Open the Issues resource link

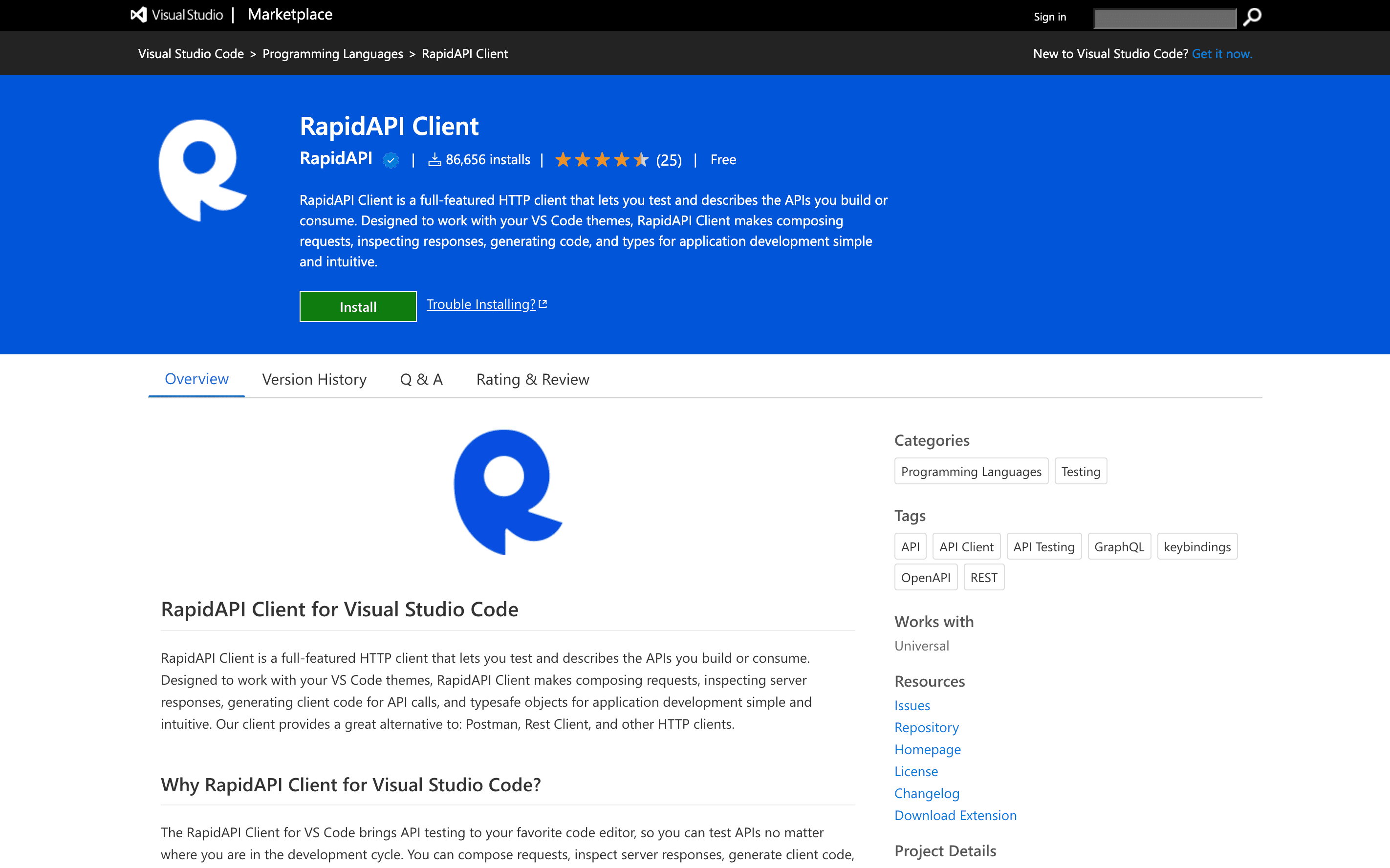point(912,705)
